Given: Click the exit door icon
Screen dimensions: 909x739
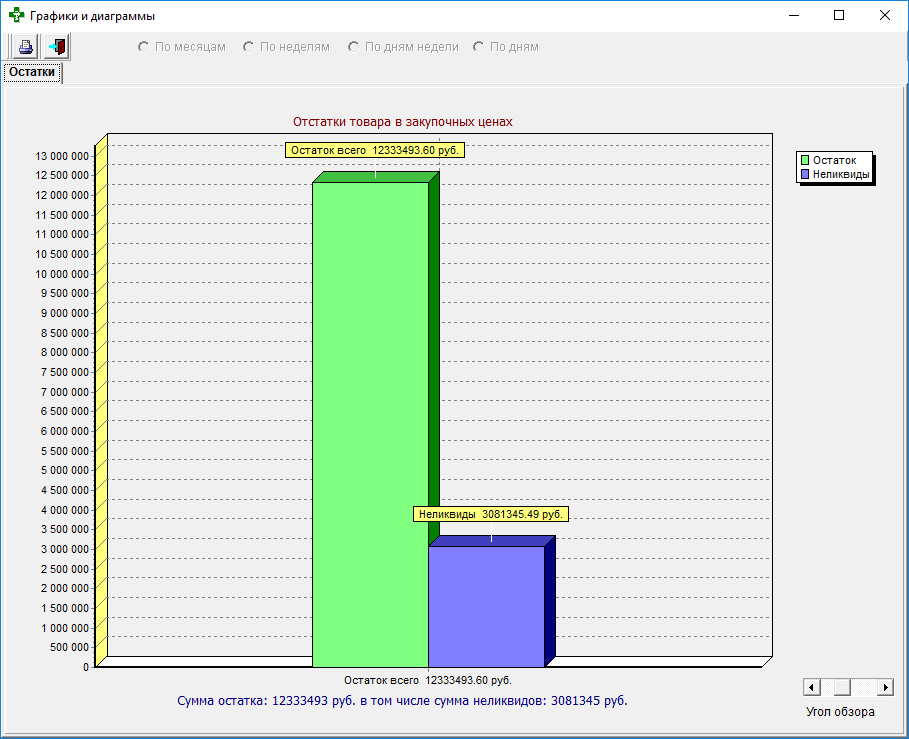Looking at the screenshot, I should (57, 47).
